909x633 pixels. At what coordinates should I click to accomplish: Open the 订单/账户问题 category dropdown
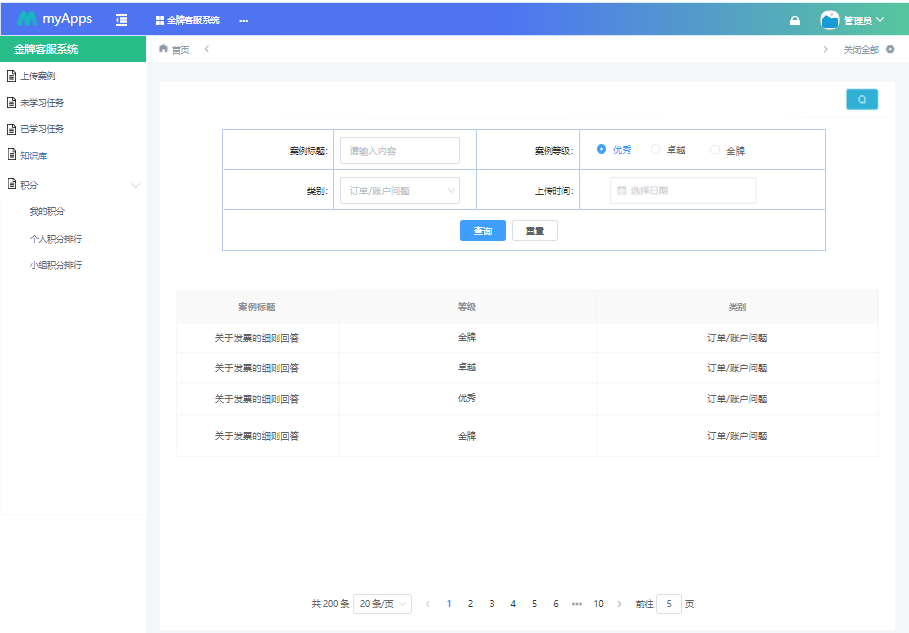tap(399, 190)
